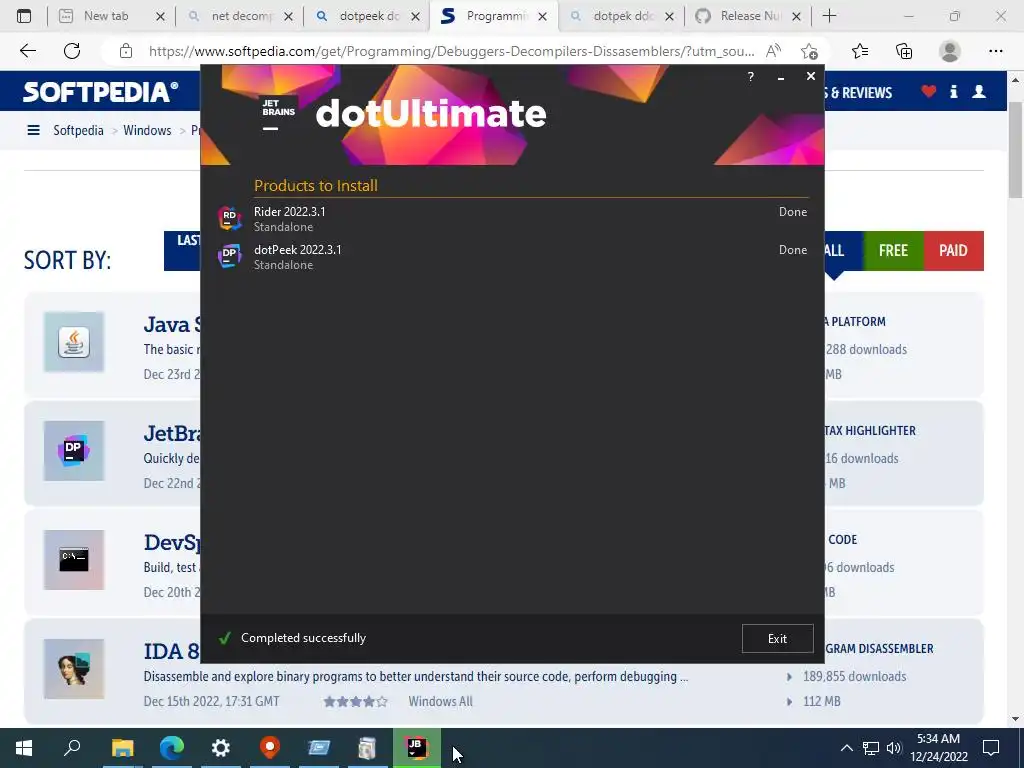The width and height of the screenshot is (1024, 768).
Task: Click the Exit button in the installer
Action: click(x=777, y=638)
